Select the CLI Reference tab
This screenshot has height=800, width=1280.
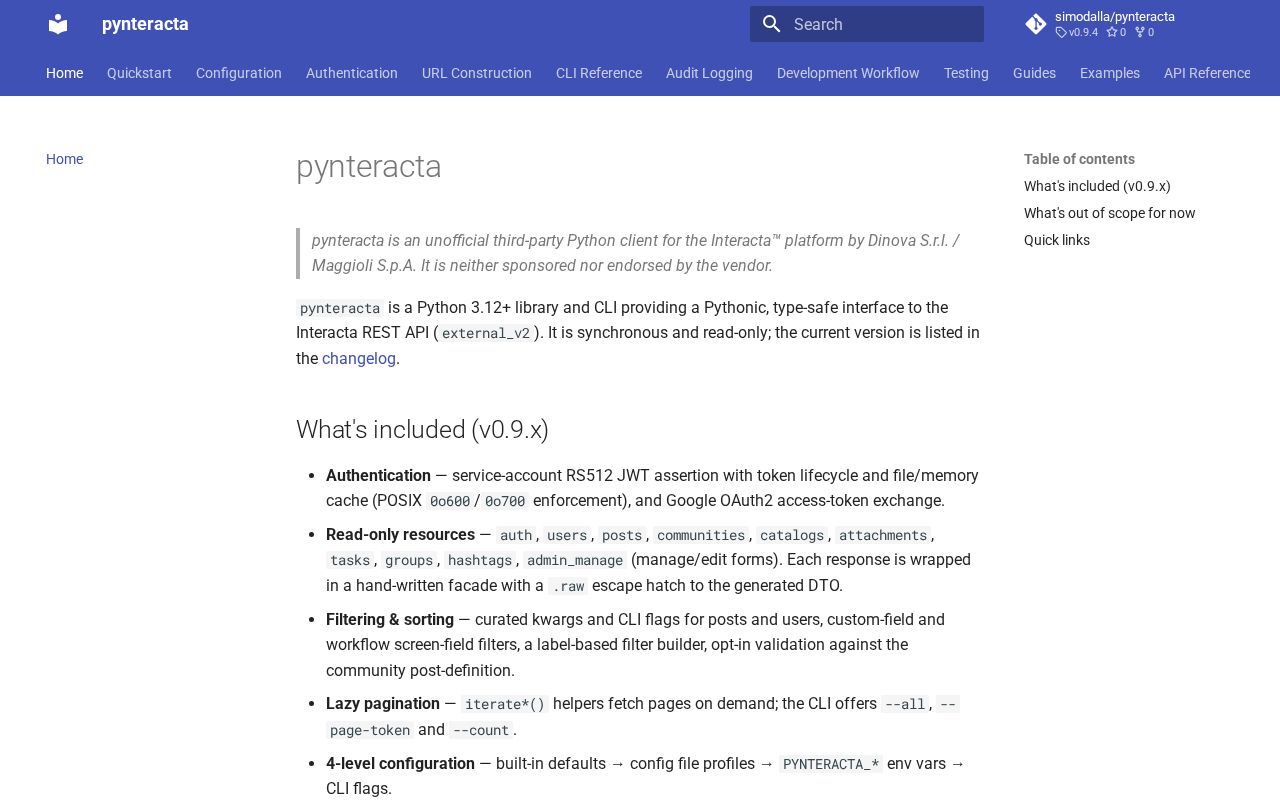[599, 73]
